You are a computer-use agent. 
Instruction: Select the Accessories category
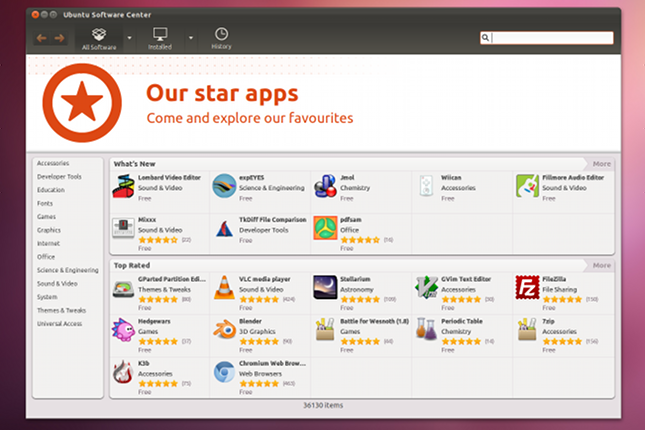pos(53,163)
